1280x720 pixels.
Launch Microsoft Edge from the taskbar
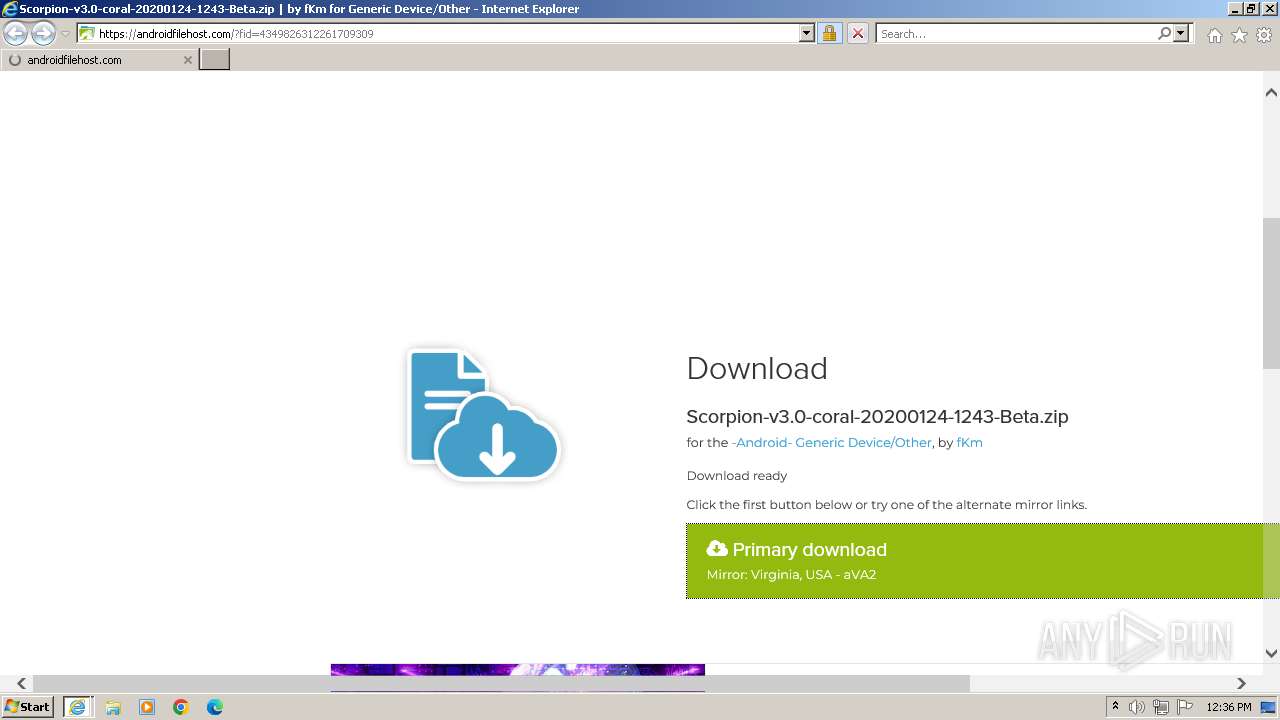[215, 707]
